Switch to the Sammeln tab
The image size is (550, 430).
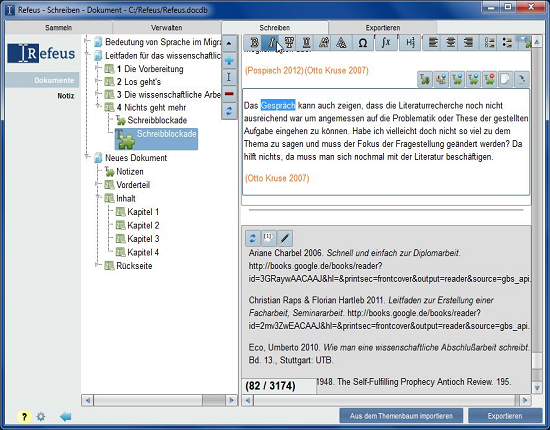coord(58,28)
